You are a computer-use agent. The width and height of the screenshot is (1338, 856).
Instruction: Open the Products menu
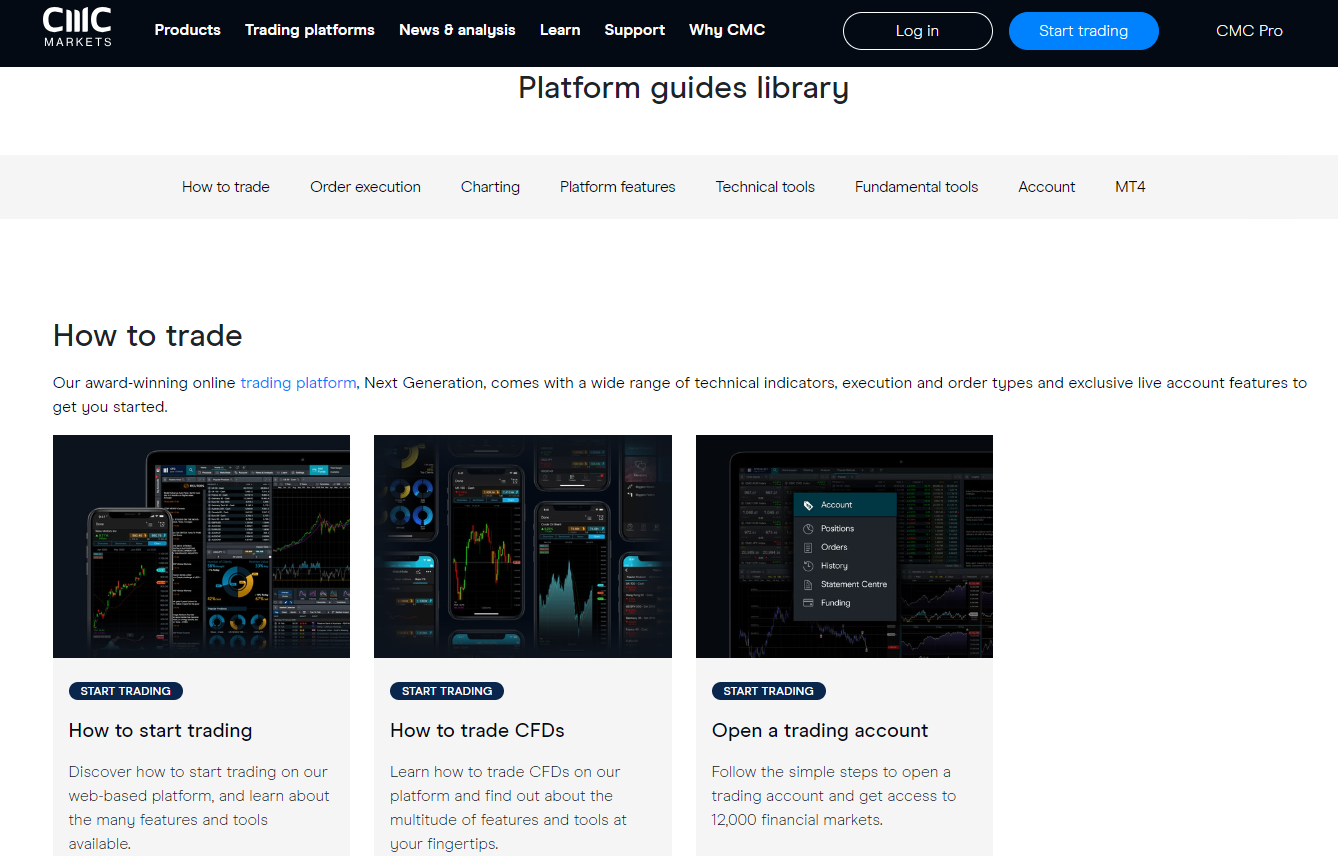[x=187, y=30]
